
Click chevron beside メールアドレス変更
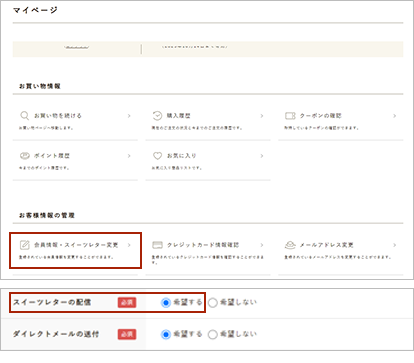click(x=394, y=245)
